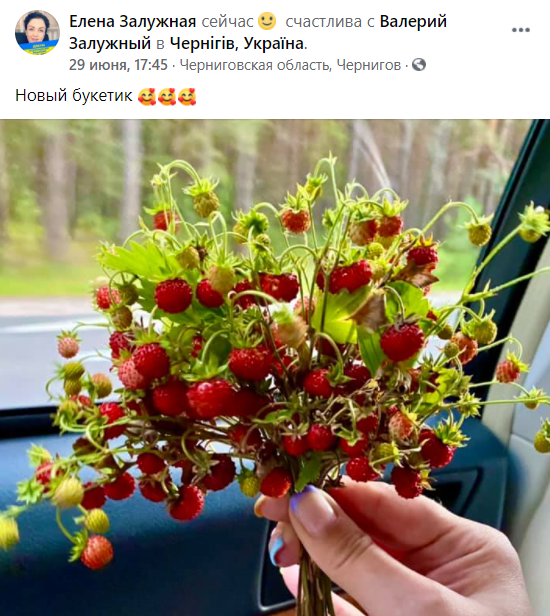Click the last heart-face emoji in caption
This screenshot has height=616, width=550.
click(187, 96)
